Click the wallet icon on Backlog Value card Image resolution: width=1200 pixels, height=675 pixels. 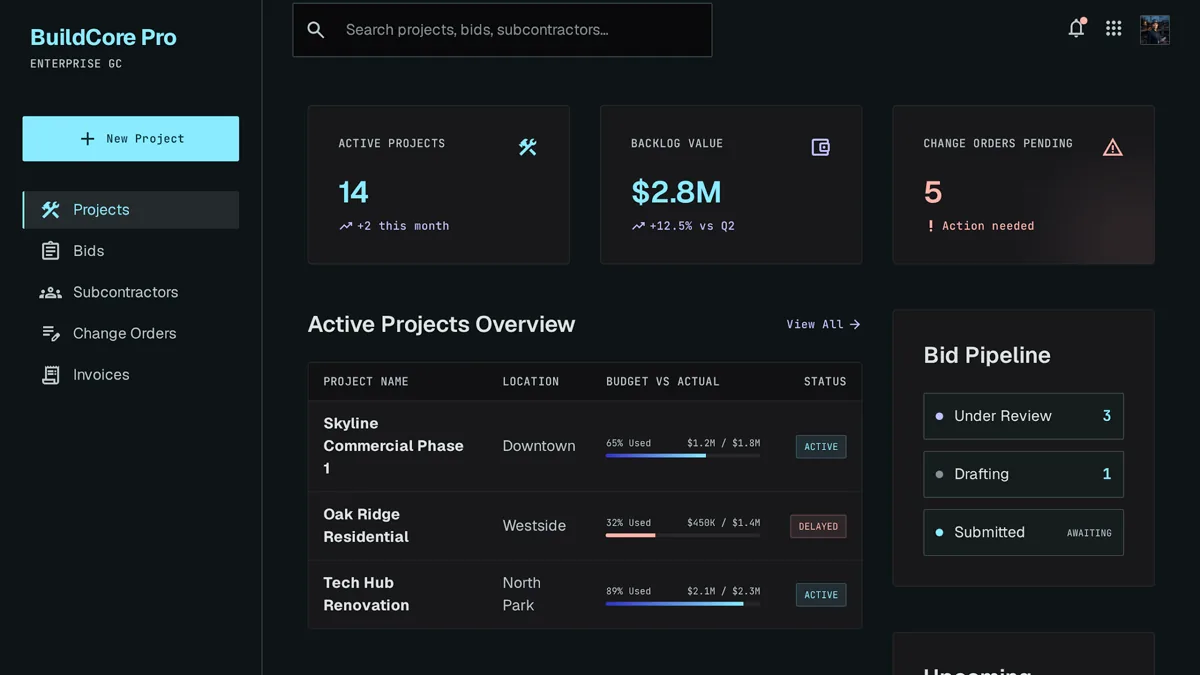820,147
